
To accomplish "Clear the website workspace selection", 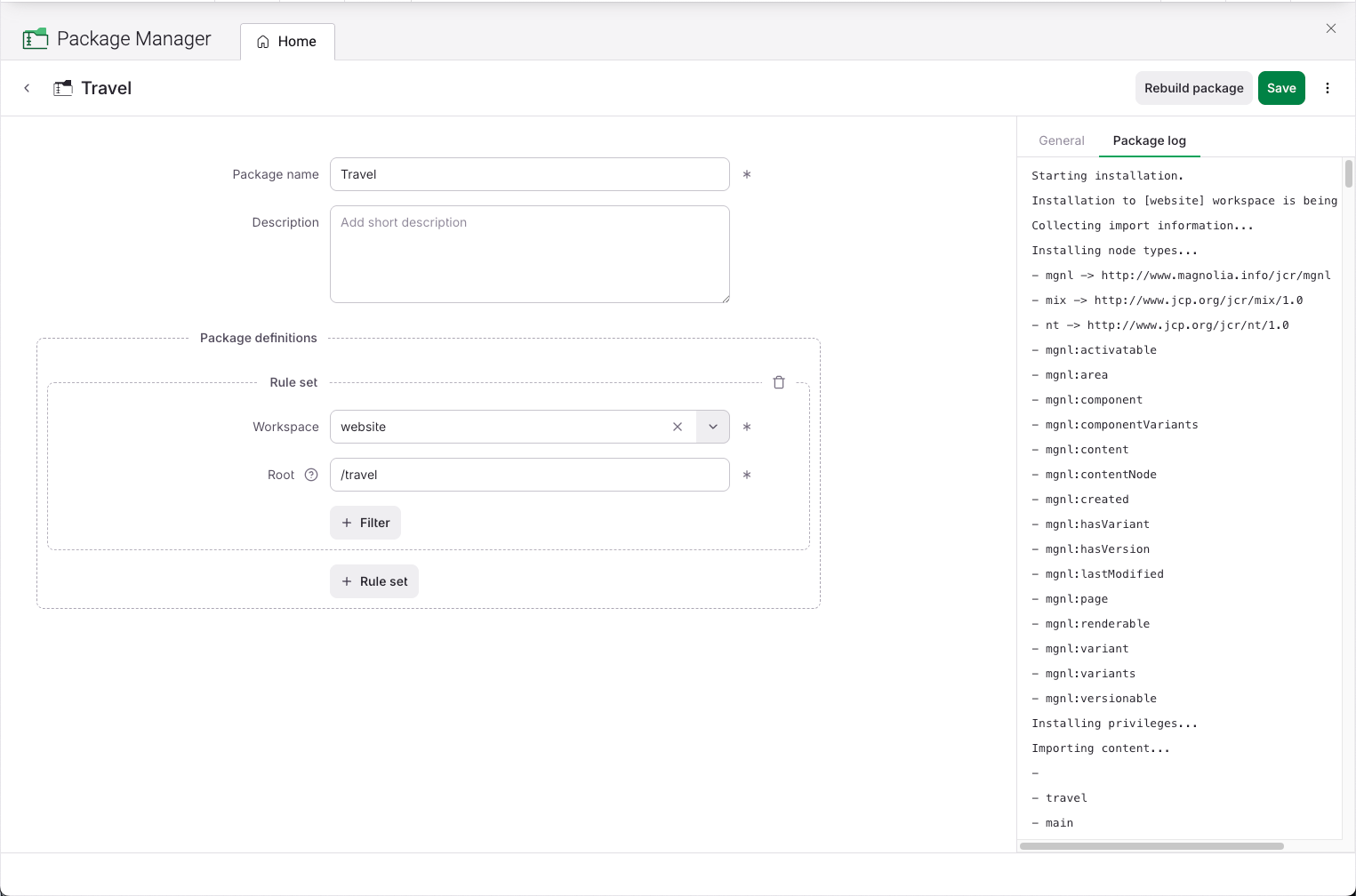I will [x=678, y=427].
